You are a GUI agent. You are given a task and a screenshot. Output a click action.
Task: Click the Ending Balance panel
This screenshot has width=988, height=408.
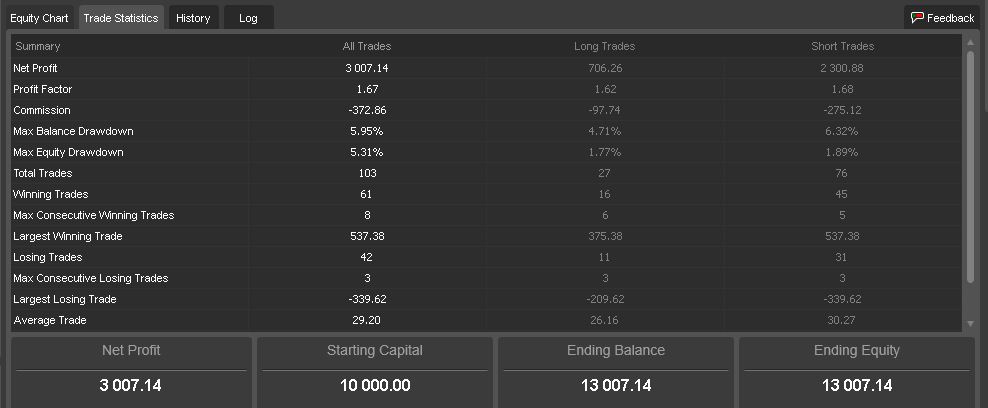coord(616,372)
